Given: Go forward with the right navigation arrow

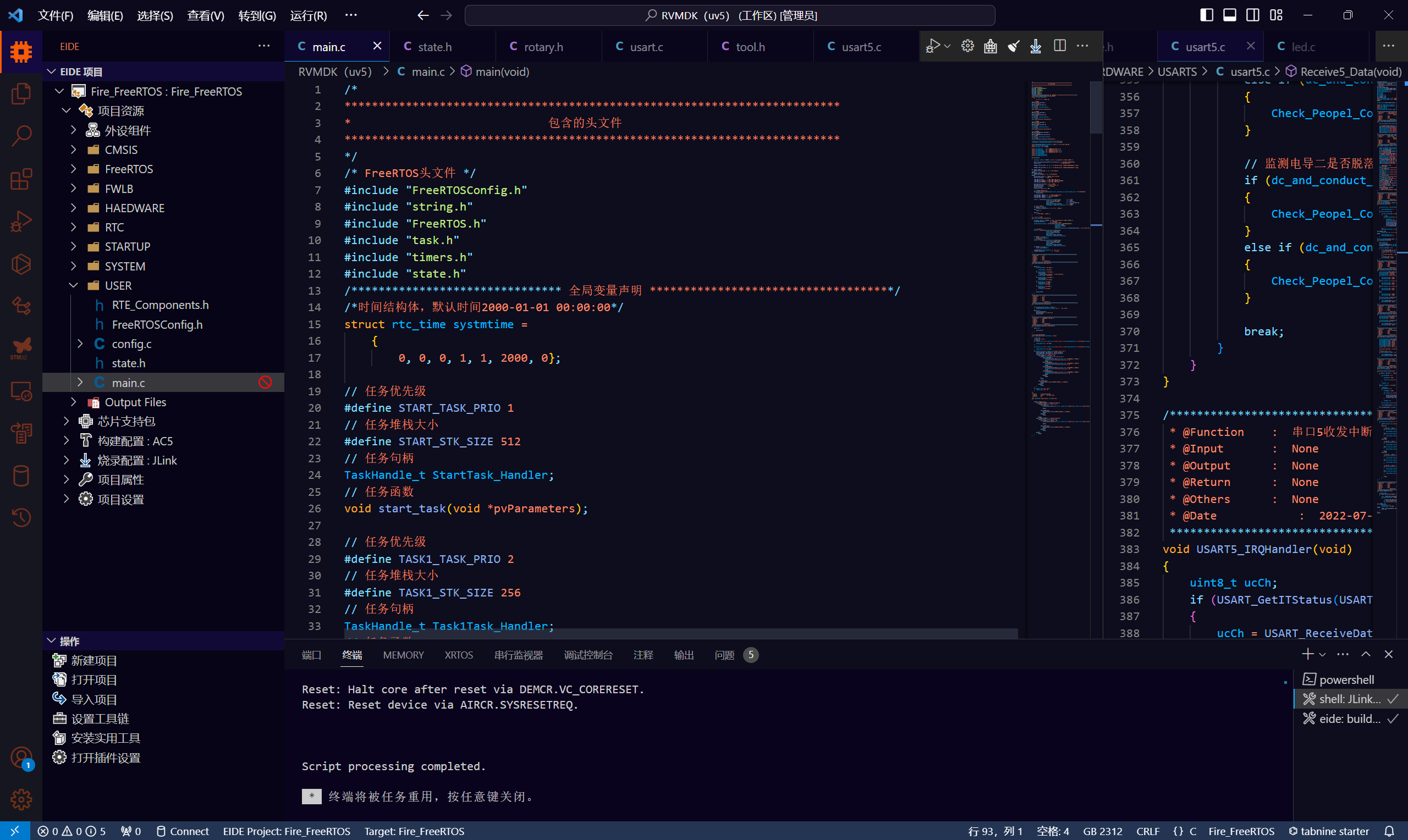Looking at the screenshot, I should pyautogui.click(x=446, y=15).
